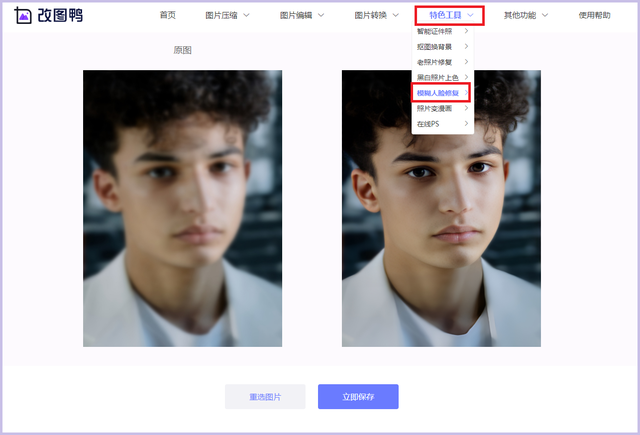Select 智能证件照 from the menu
640x435 pixels.
tap(434, 31)
